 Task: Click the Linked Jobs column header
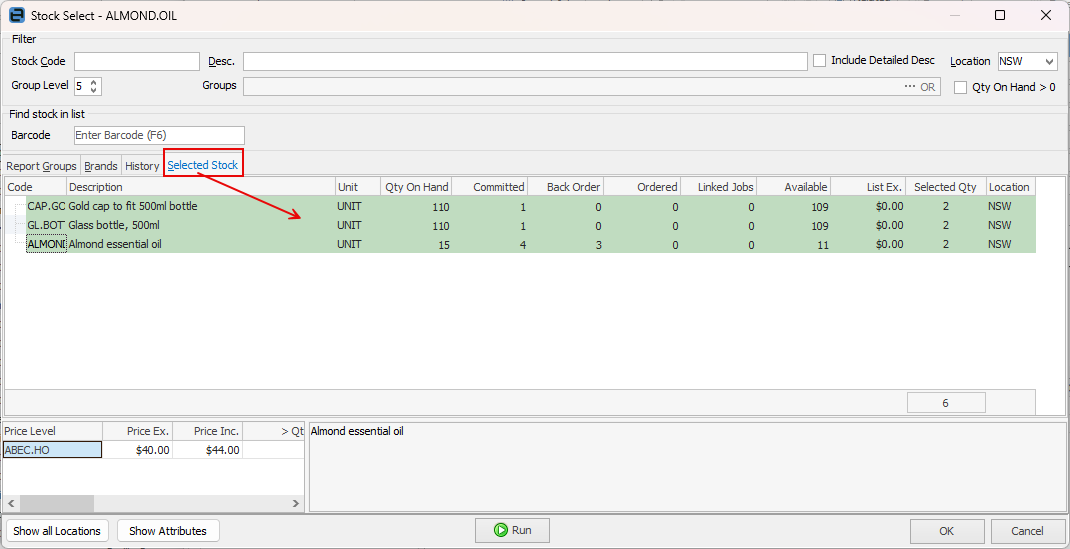coord(719,187)
